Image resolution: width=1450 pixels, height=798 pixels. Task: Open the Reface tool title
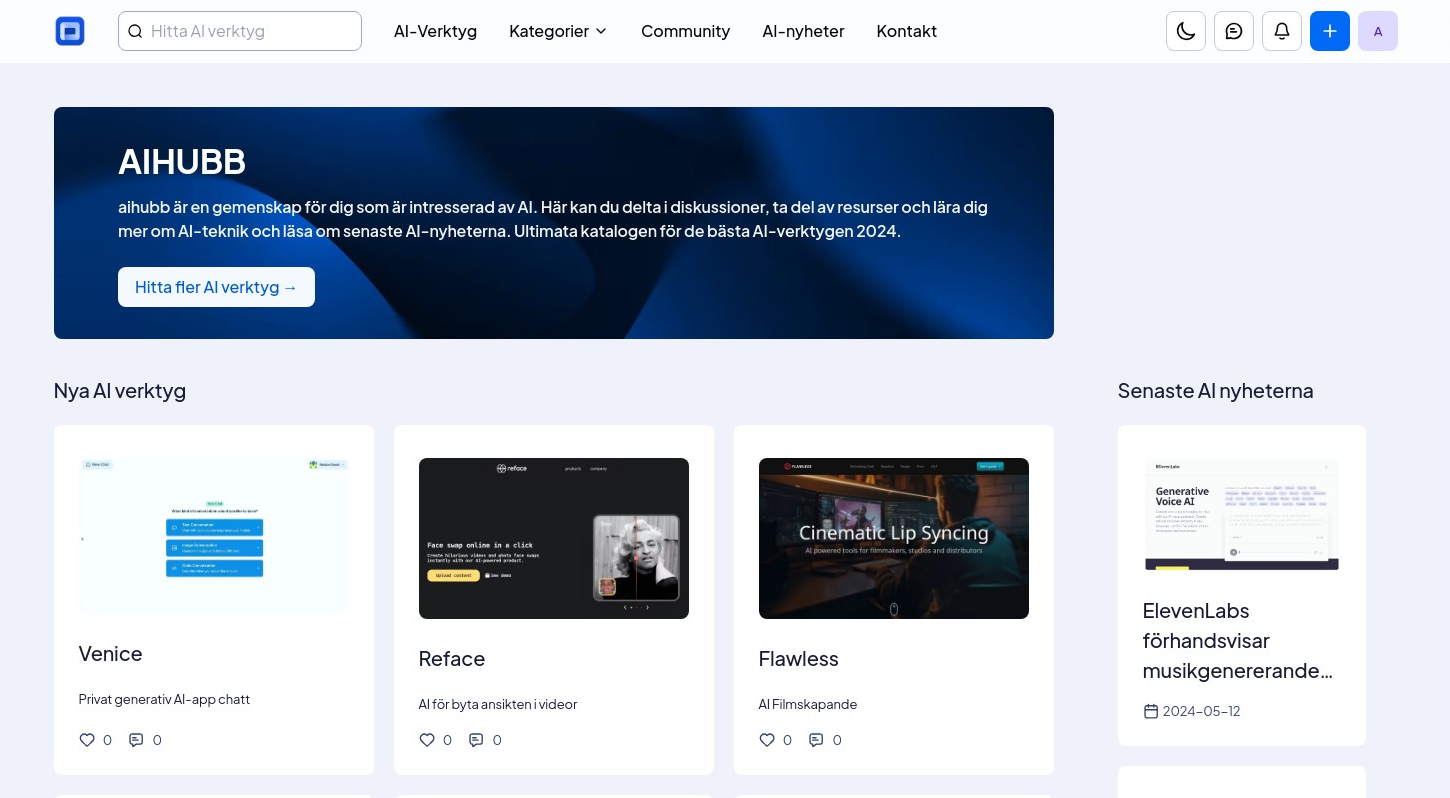click(452, 659)
